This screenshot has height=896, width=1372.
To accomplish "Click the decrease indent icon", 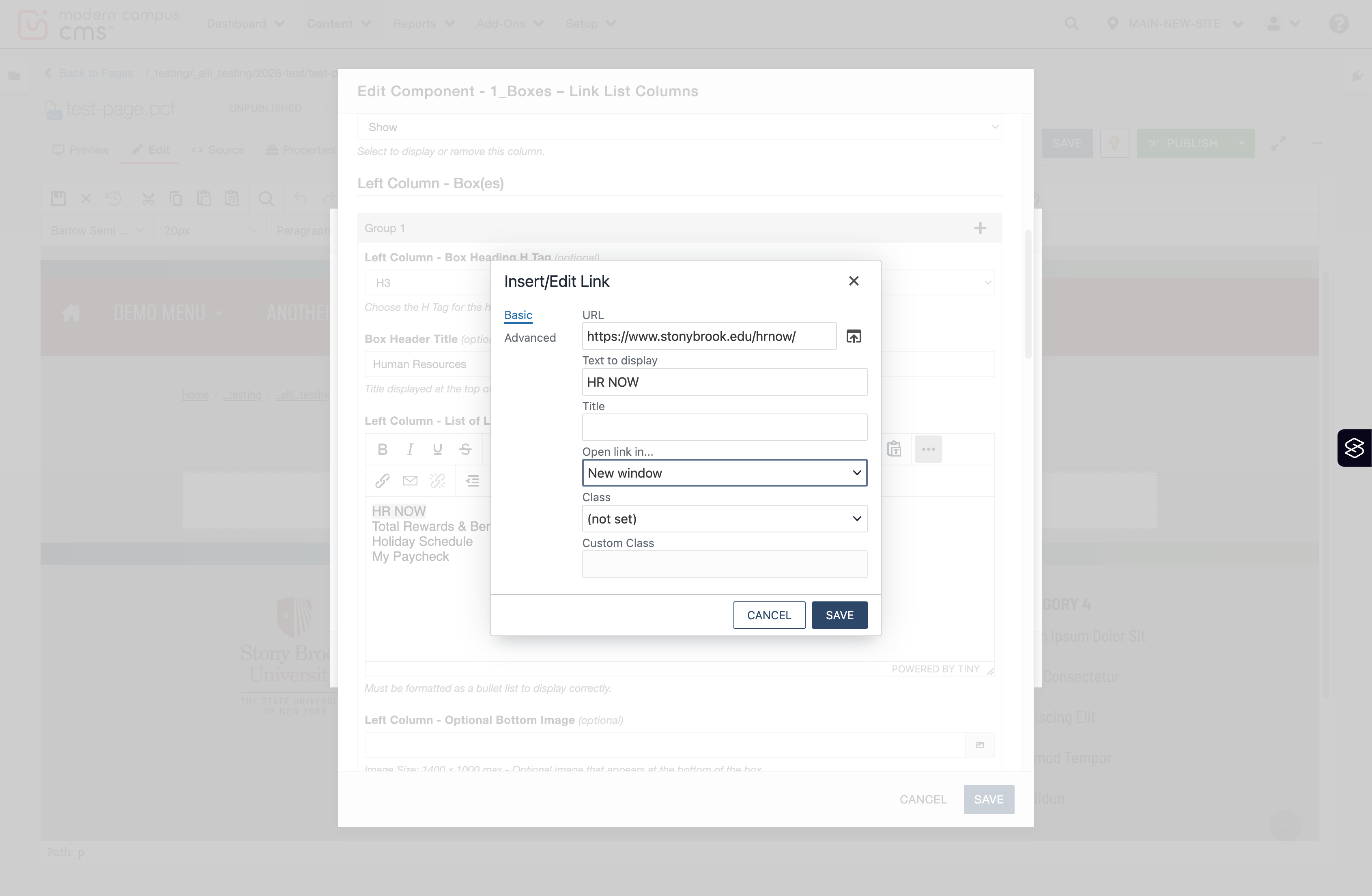I will coord(473,480).
